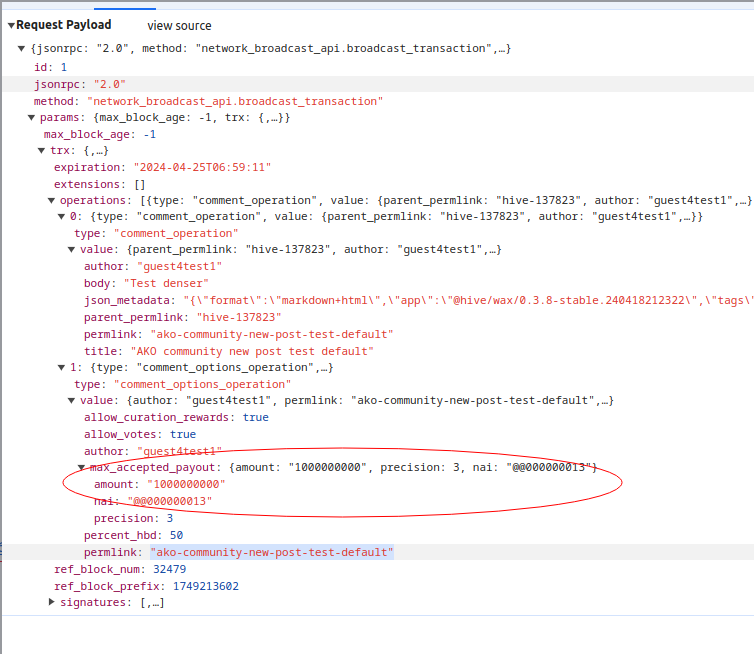754x654 pixels.
Task: Click the view source link
Action: pyautogui.click(x=179, y=26)
